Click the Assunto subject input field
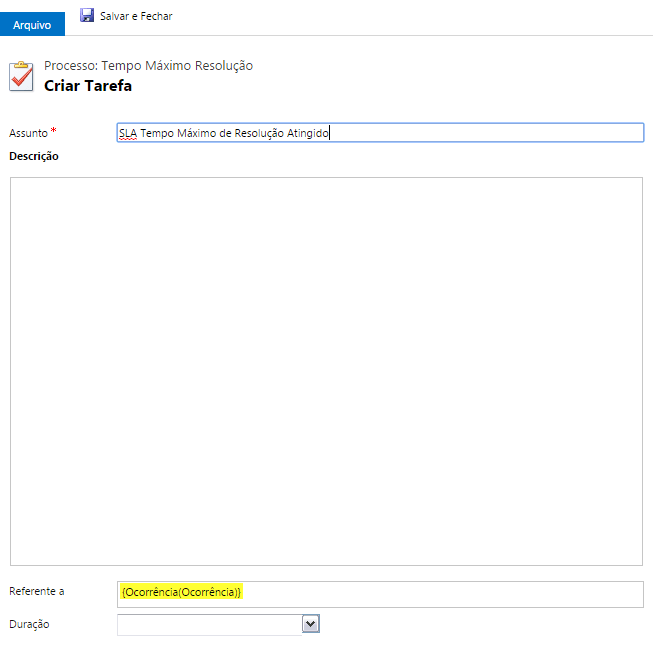 pos(480,133)
